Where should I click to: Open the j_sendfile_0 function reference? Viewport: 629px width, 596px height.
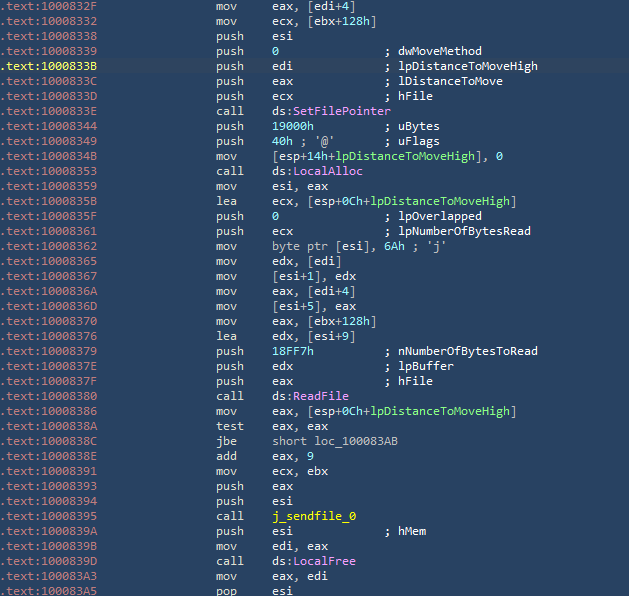[x=314, y=516]
